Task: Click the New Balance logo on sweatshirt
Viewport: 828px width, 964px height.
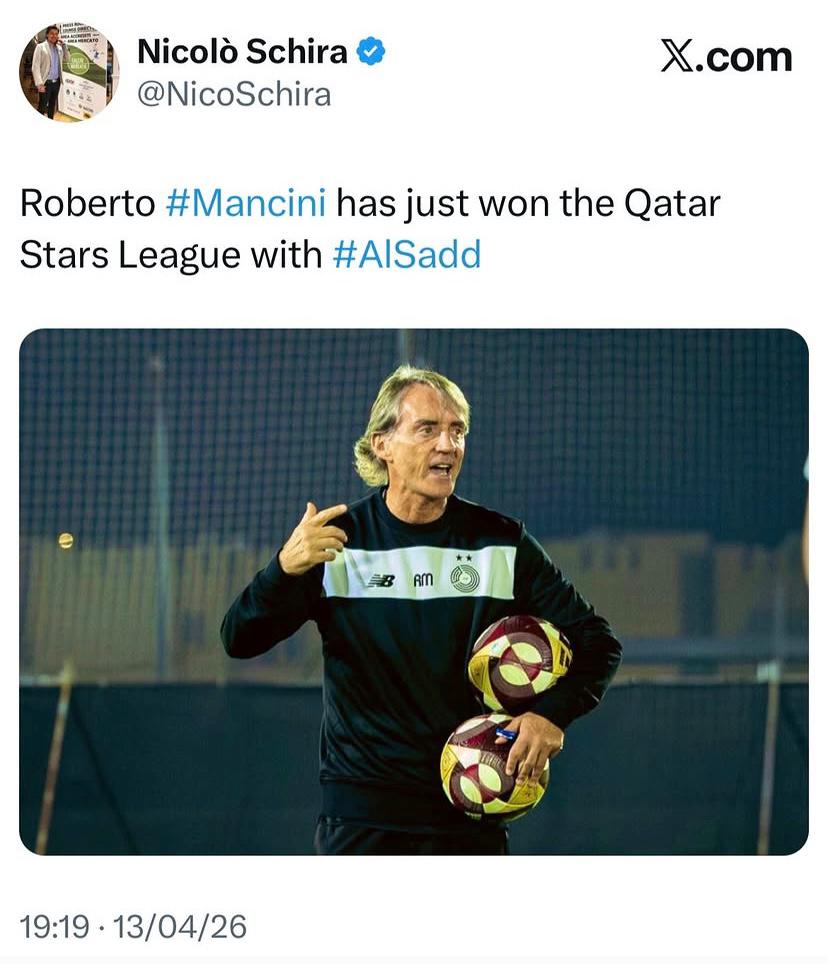Action: (x=380, y=580)
